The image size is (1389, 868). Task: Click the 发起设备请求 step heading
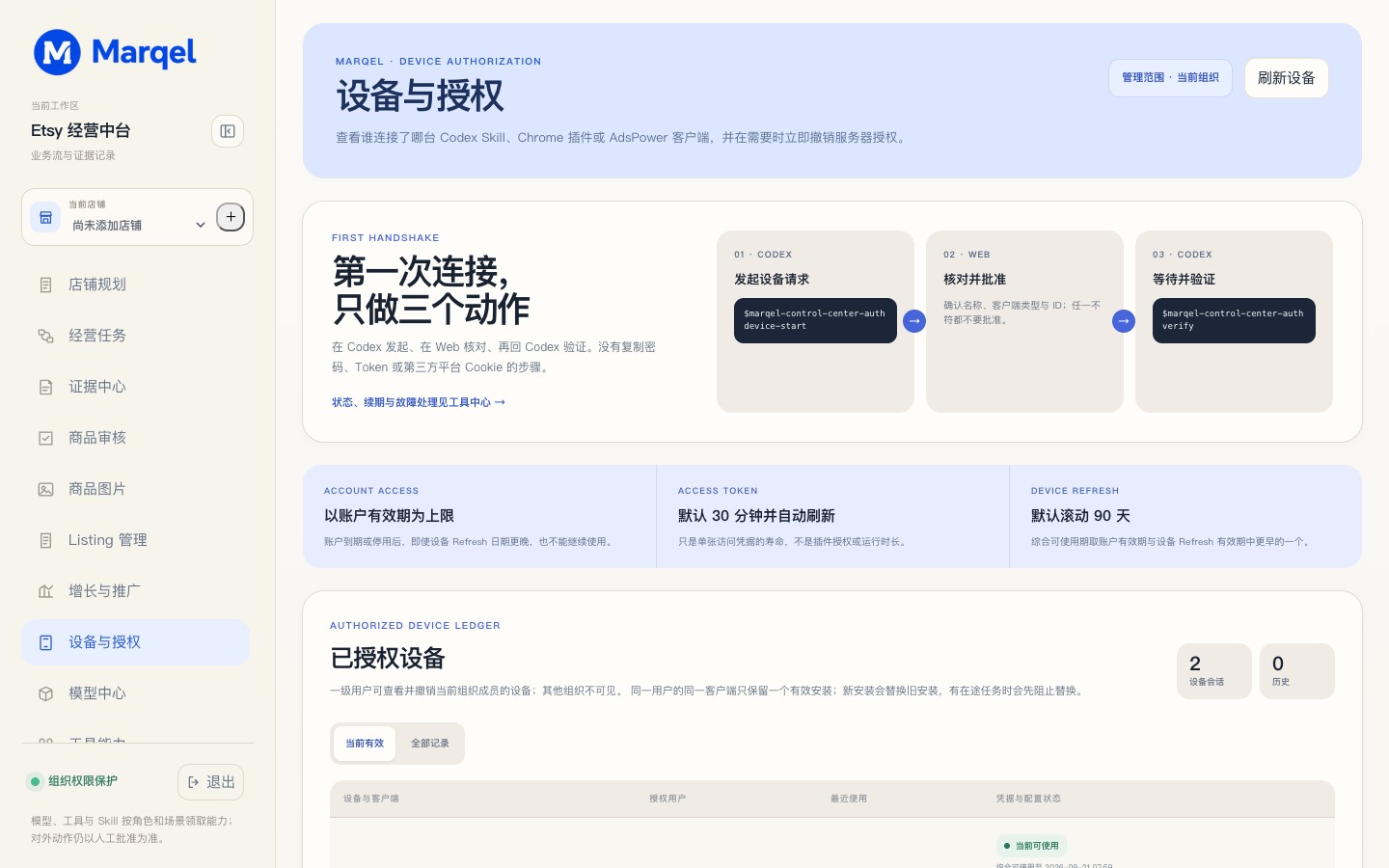pos(772,279)
